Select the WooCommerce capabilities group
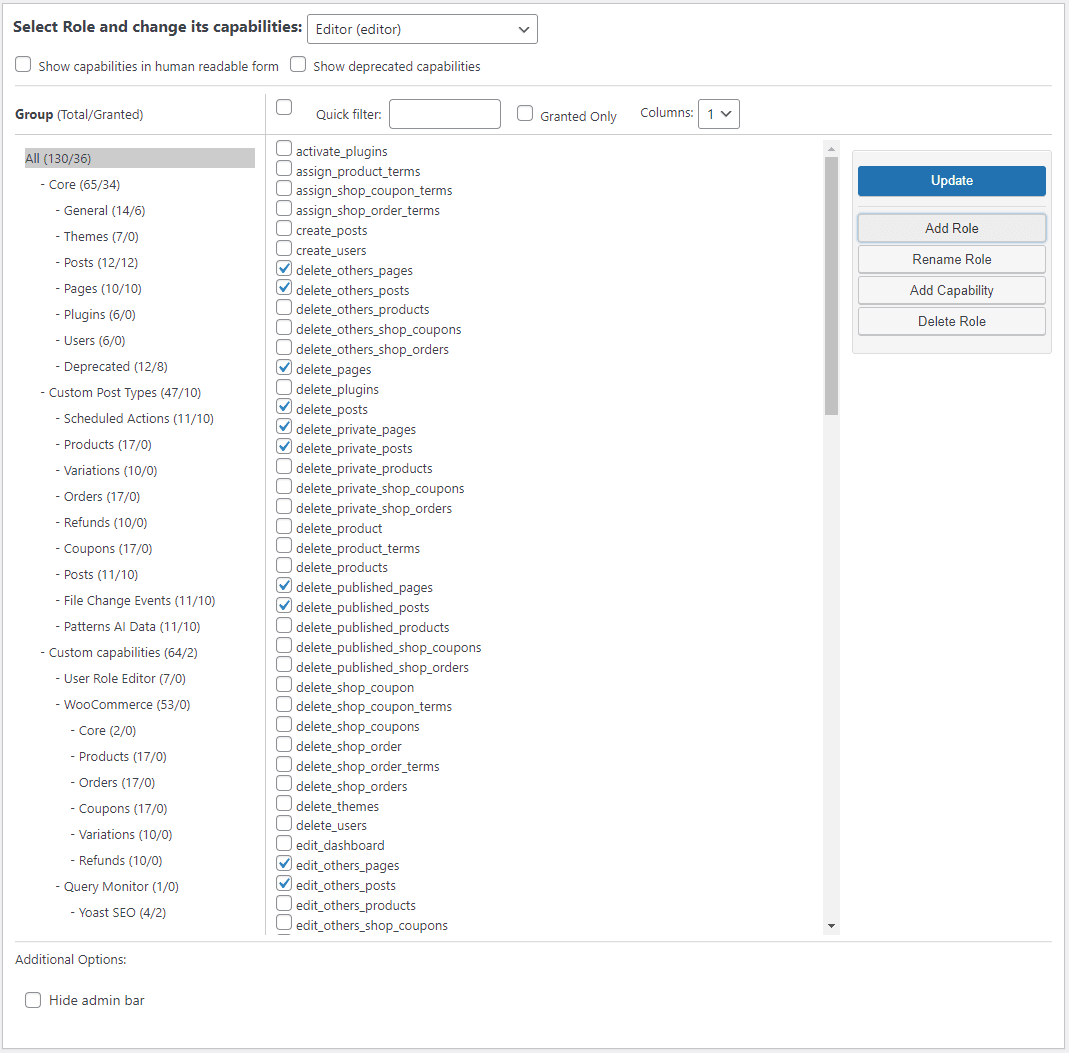Viewport: 1069px width, 1053px height. 116,704
